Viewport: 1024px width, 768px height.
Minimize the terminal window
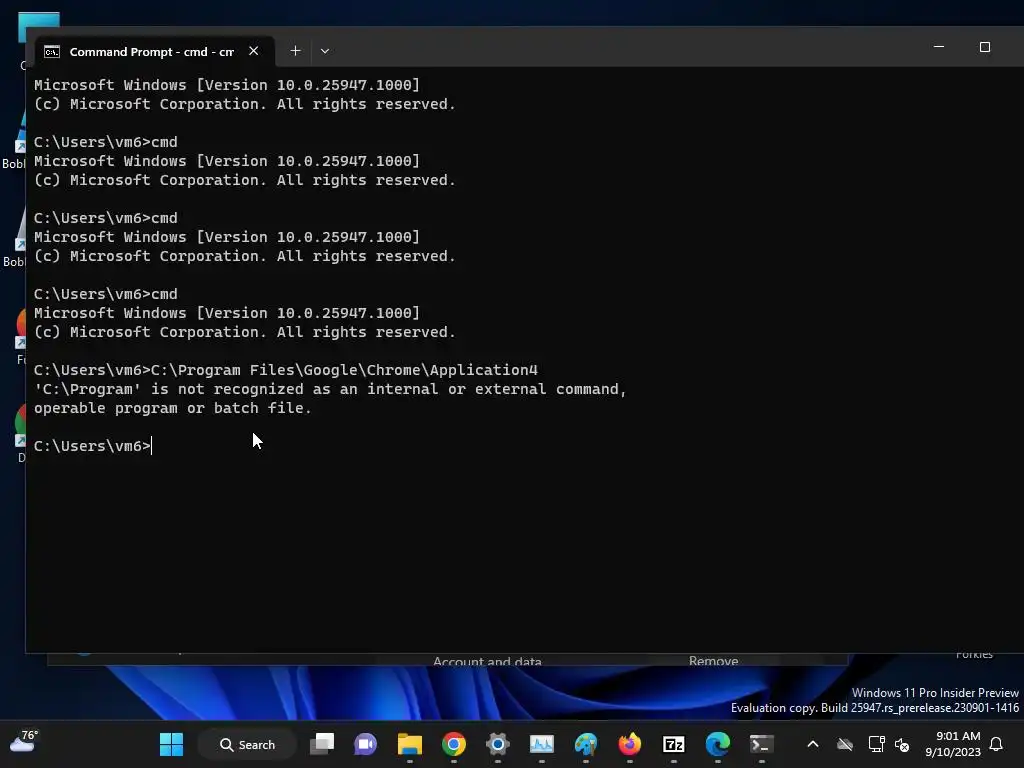tap(939, 47)
